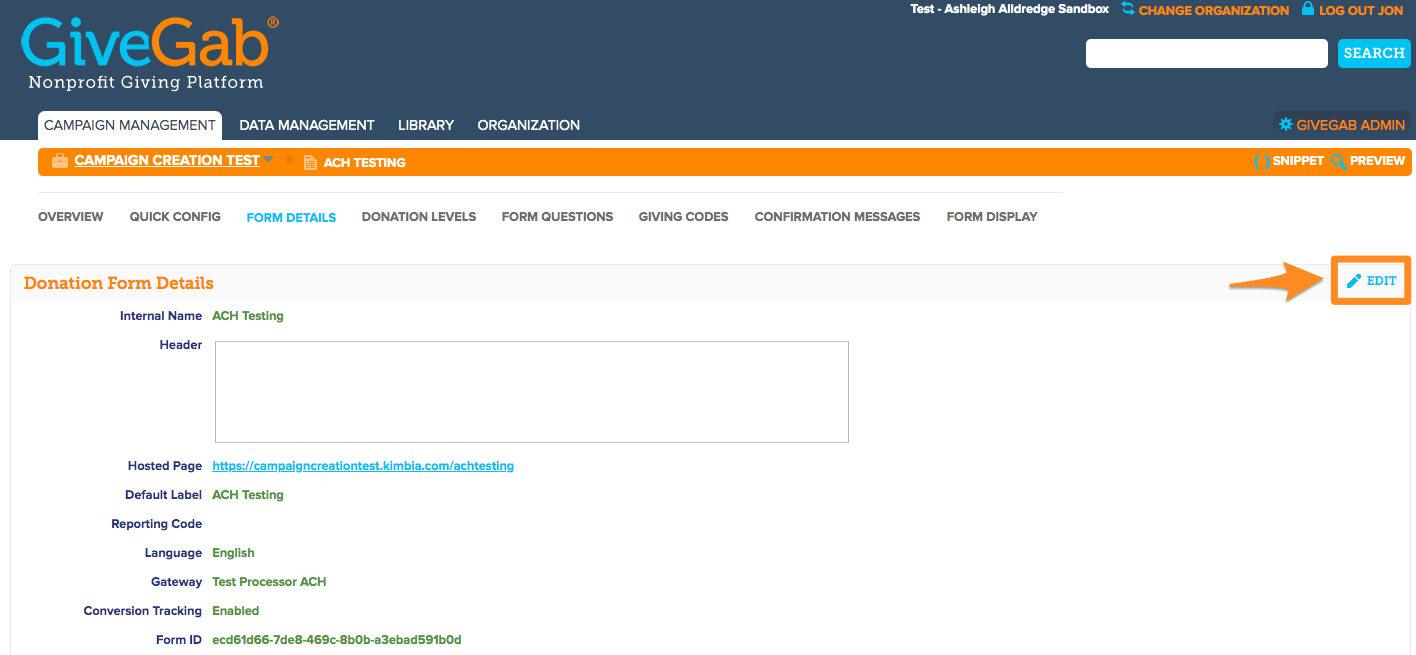
Task: Select the Form Details sub-tab
Action: 291,217
